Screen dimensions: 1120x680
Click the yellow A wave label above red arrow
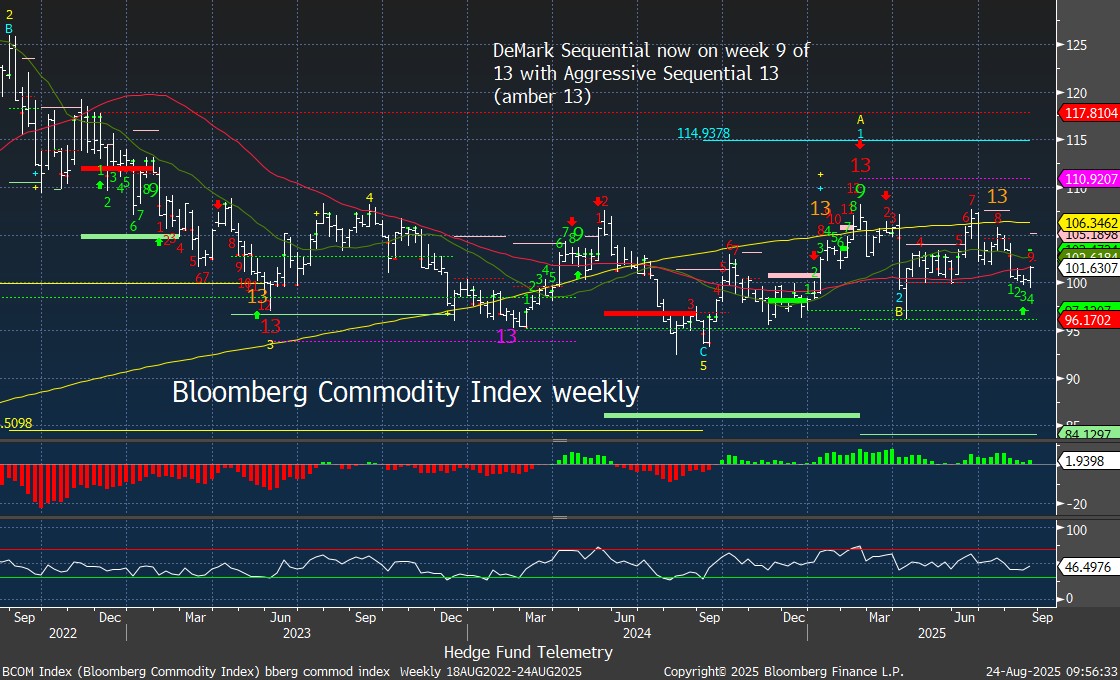click(x=860, y=119)
